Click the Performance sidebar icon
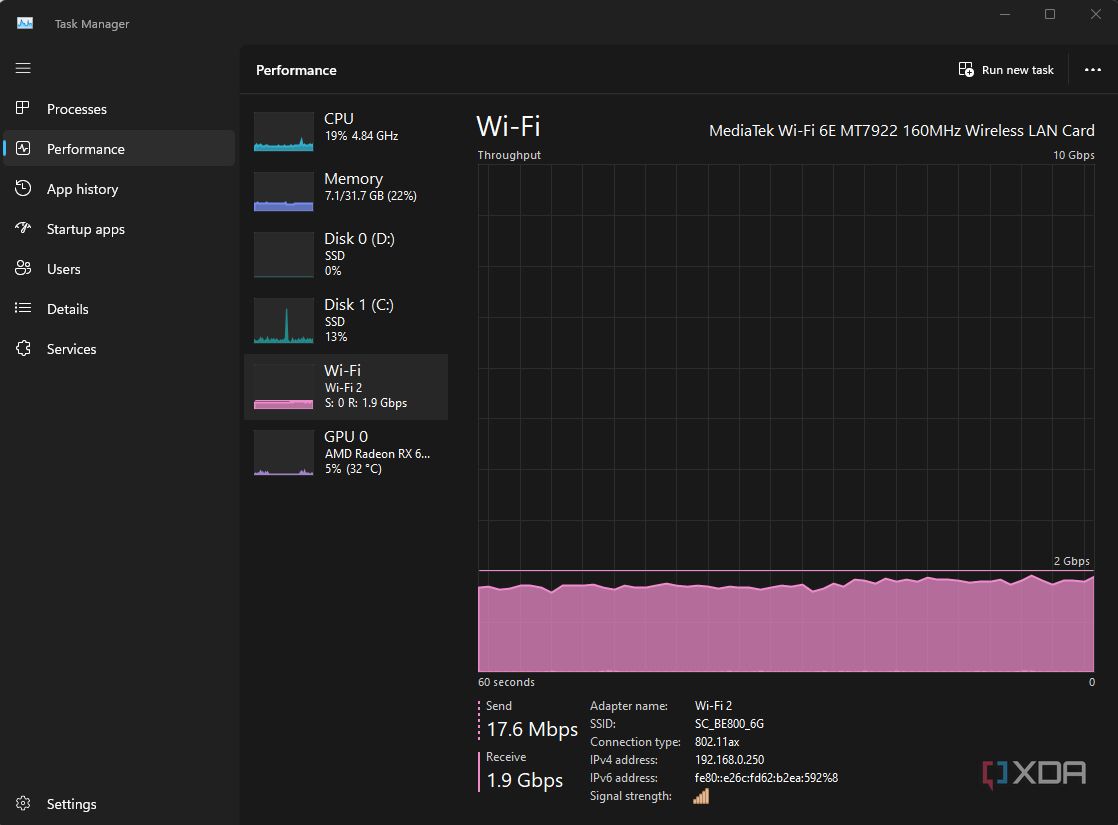The width and height of the screenshot is (1118, 825). [x=23, y=148]
